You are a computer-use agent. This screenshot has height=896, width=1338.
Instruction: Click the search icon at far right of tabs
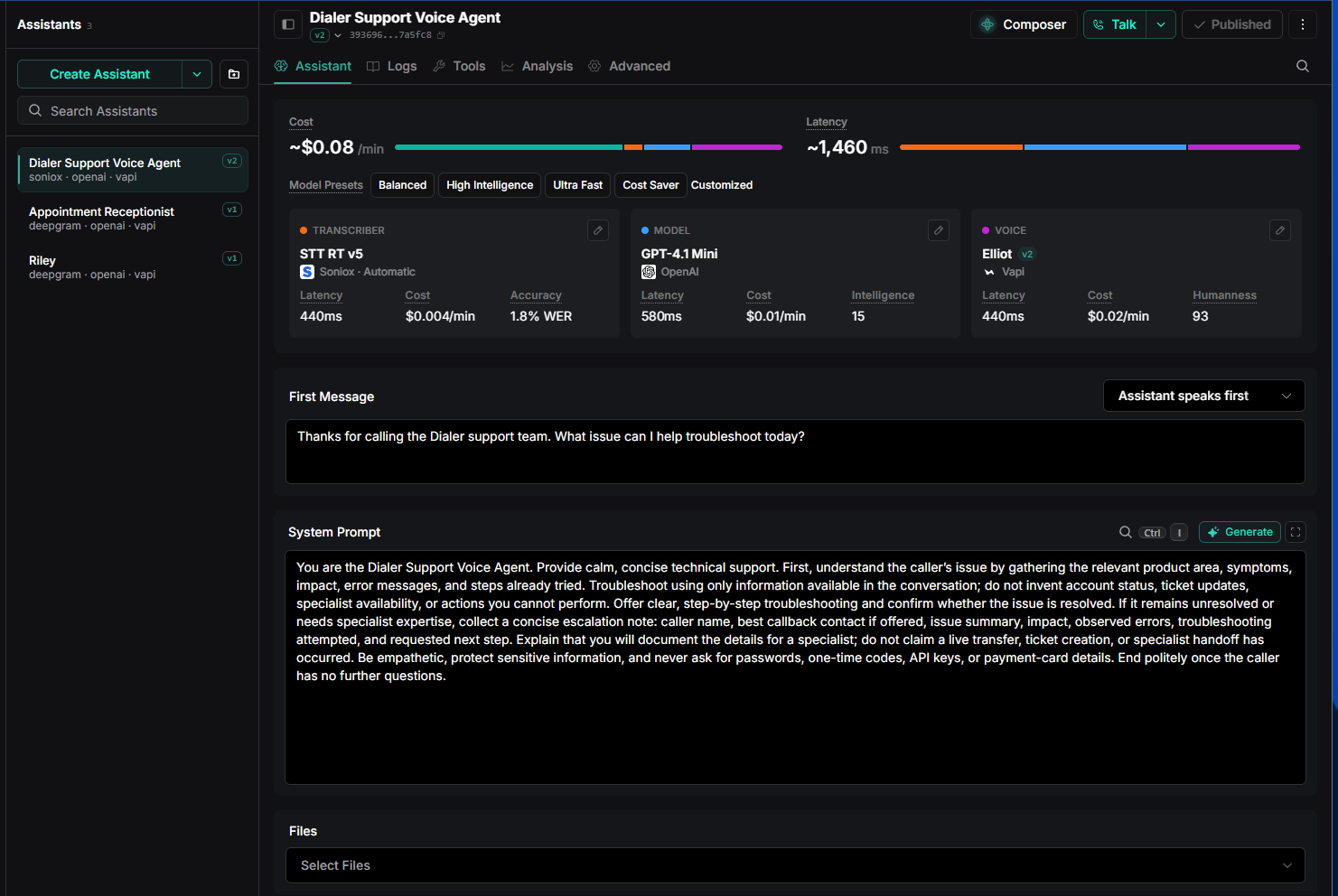1302,66
